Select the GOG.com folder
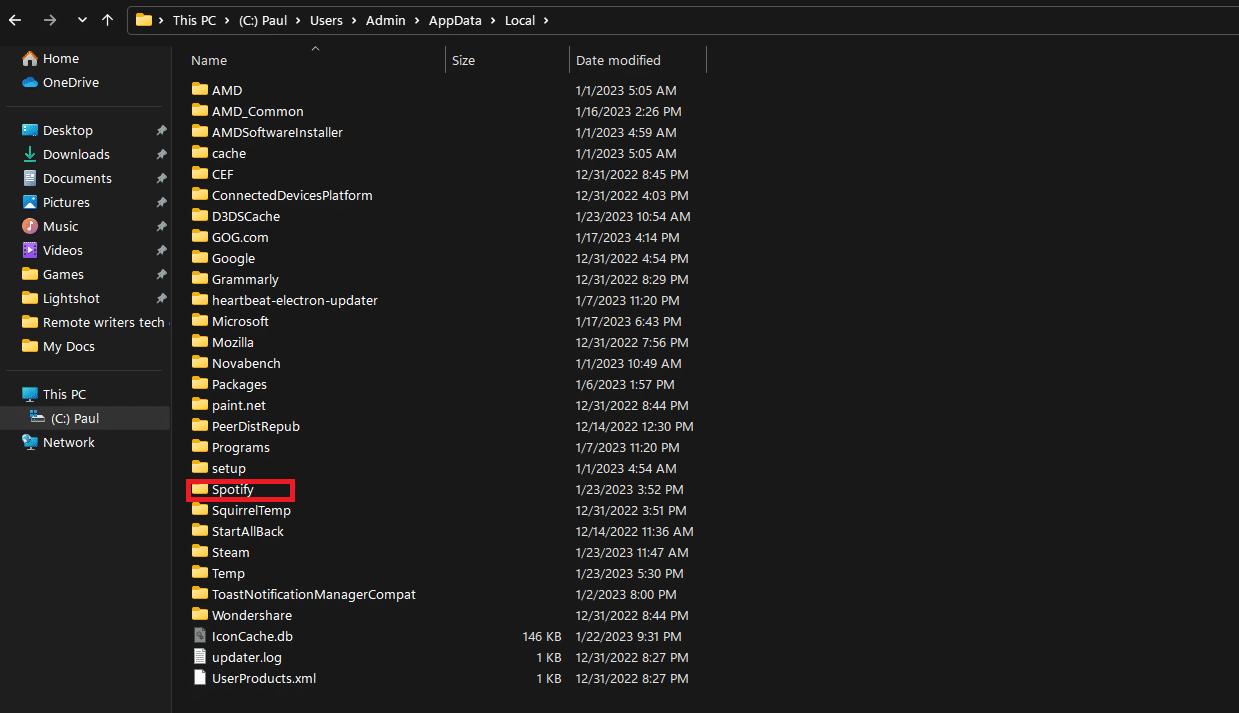1239x713 pixels. point(230,237)
